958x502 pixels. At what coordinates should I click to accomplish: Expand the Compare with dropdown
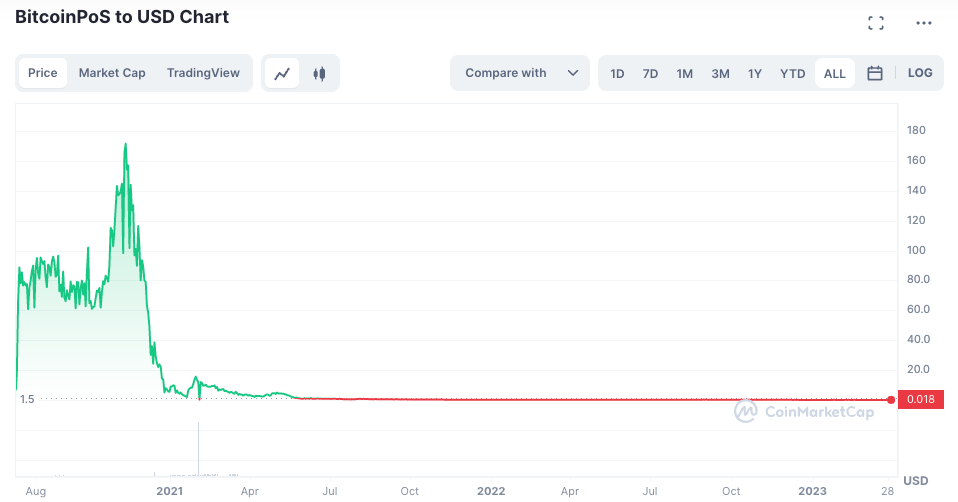520,73
